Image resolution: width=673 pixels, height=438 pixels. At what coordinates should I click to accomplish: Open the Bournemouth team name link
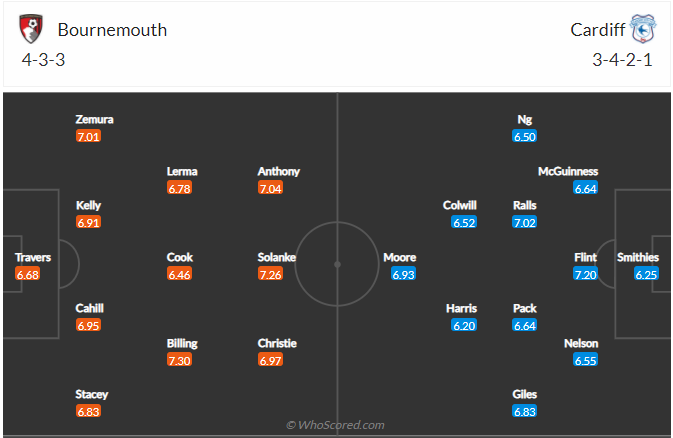coord(112,29)
